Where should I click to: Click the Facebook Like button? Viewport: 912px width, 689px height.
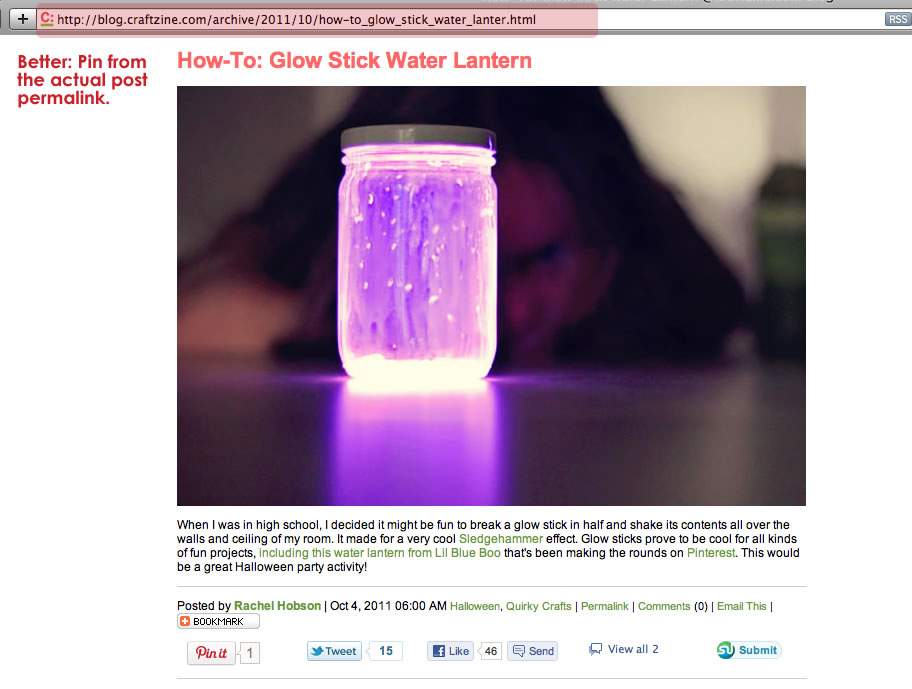451,651
